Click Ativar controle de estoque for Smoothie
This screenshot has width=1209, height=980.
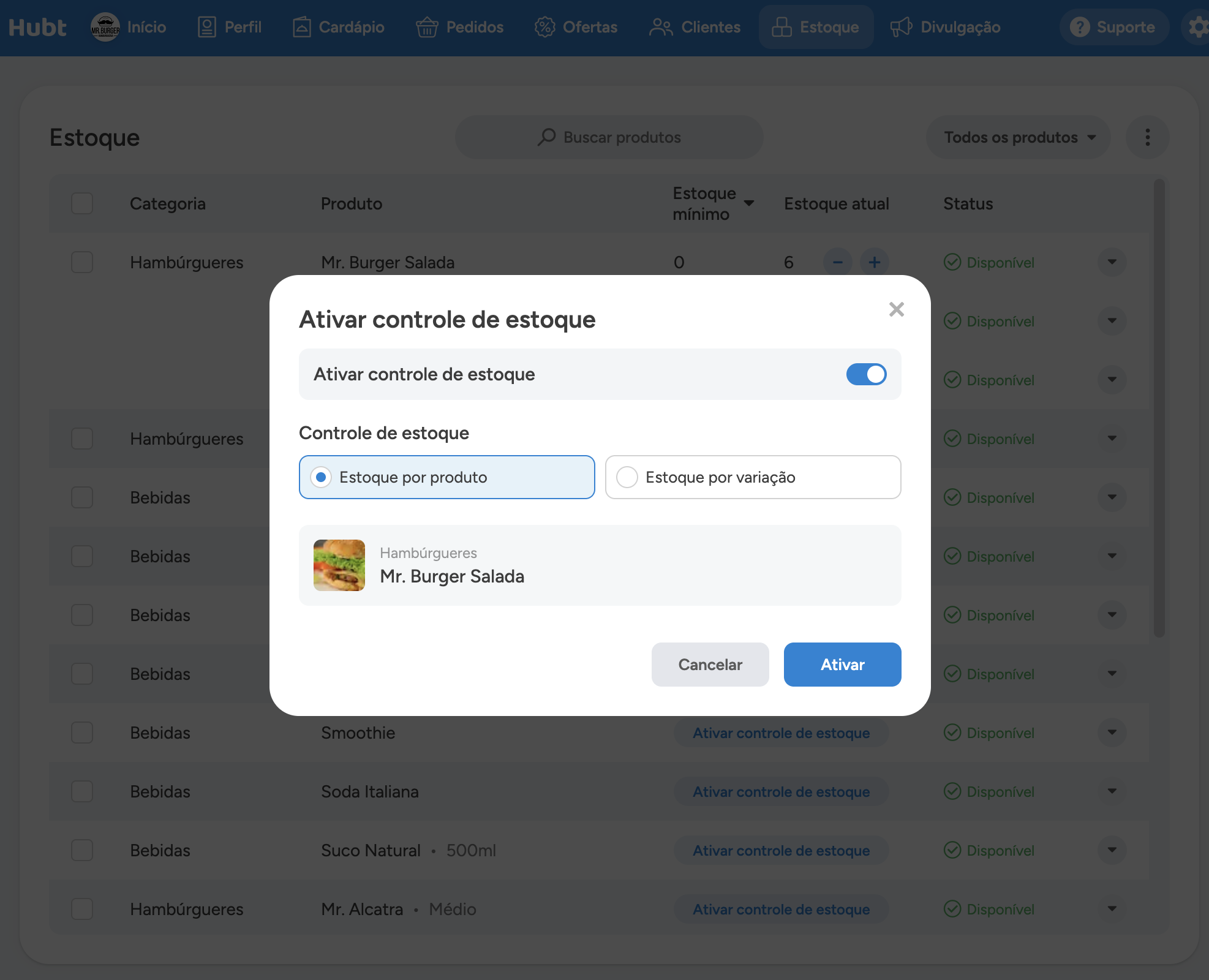782,733
